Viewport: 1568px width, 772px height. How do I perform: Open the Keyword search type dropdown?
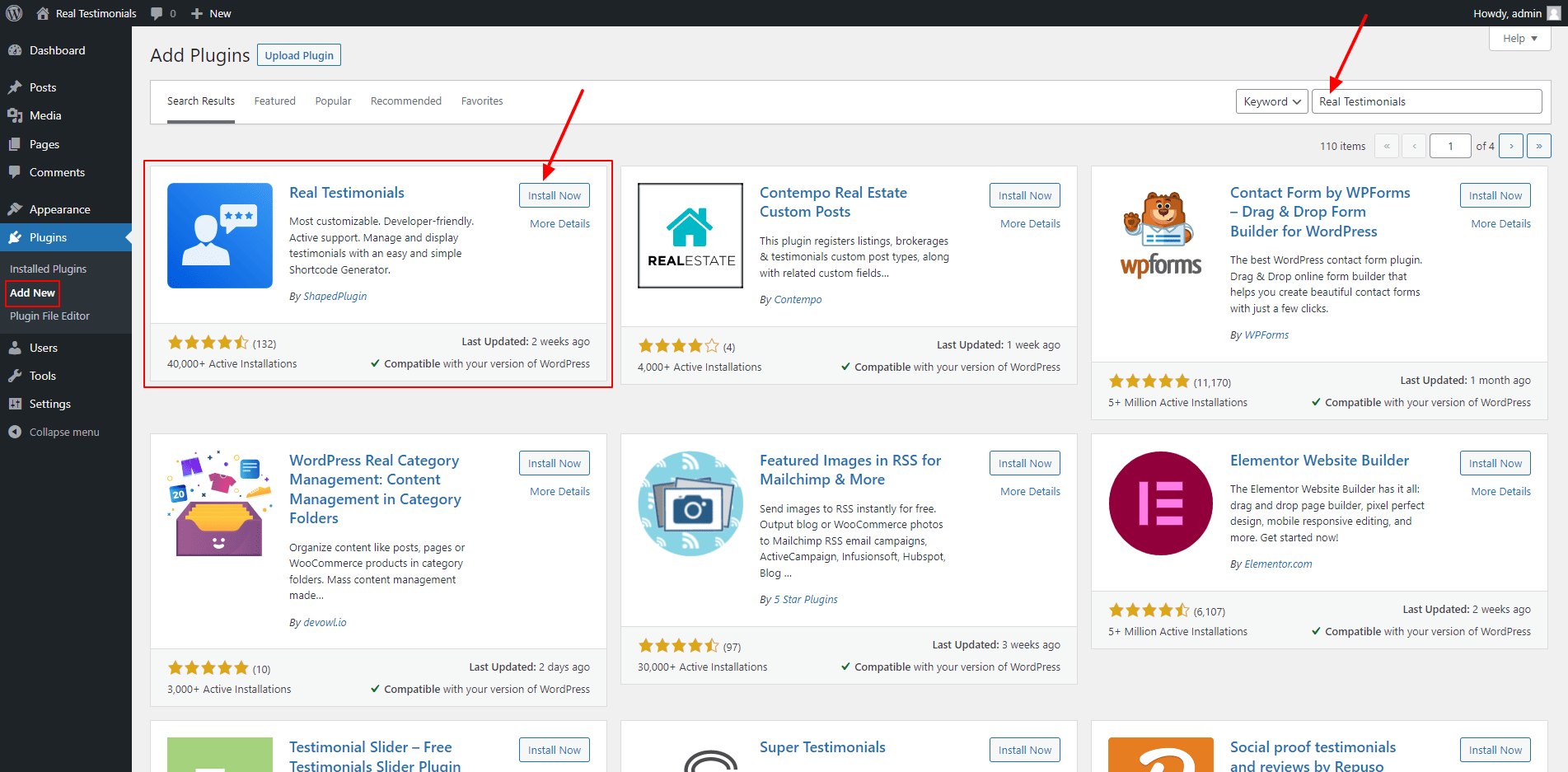1272,101
